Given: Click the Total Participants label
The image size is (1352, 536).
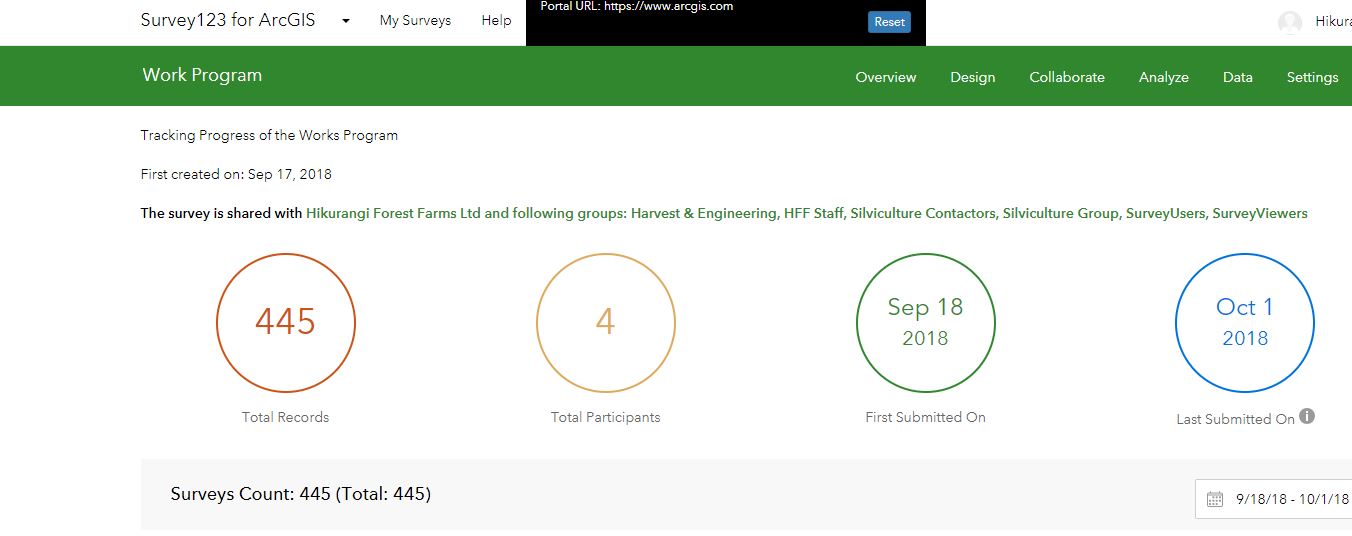Looking at the screenshot, I should point(605,417).
